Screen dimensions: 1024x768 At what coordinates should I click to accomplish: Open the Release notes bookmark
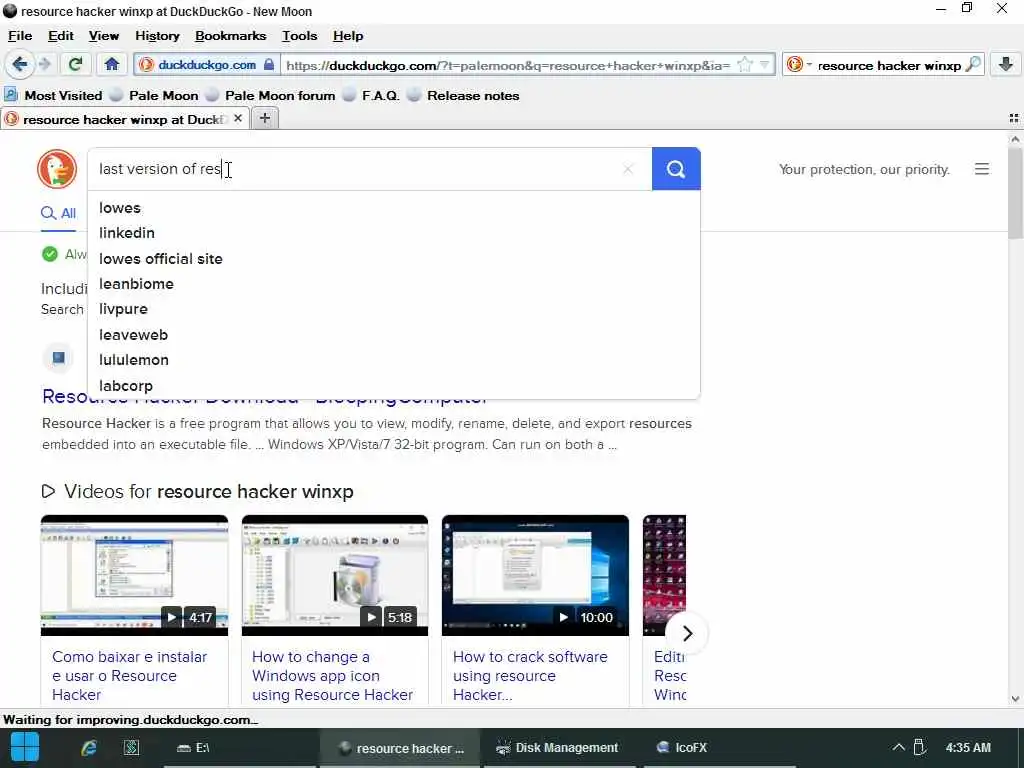463,95
